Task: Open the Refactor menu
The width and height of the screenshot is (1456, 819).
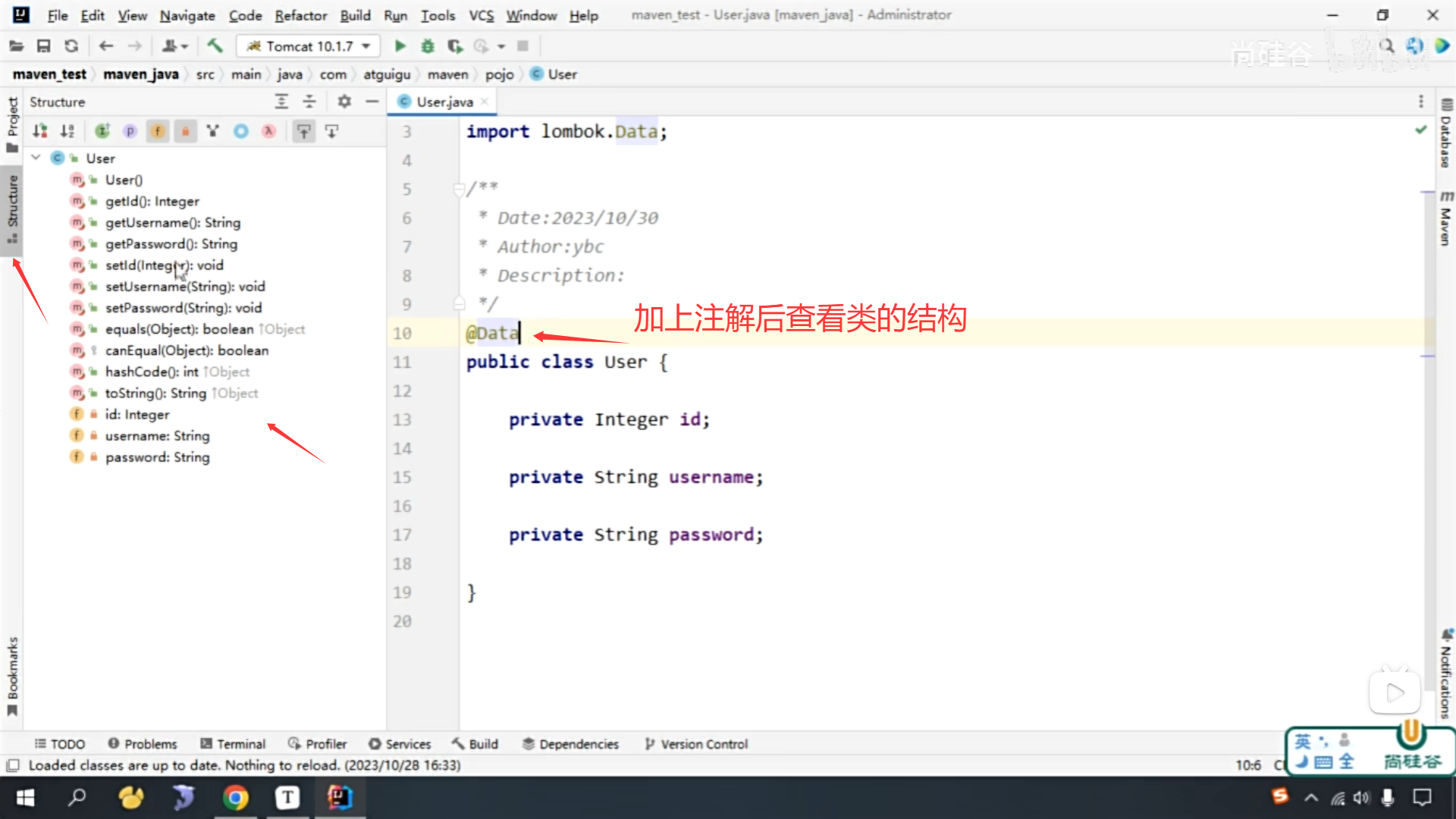Action: pos(300,15)
